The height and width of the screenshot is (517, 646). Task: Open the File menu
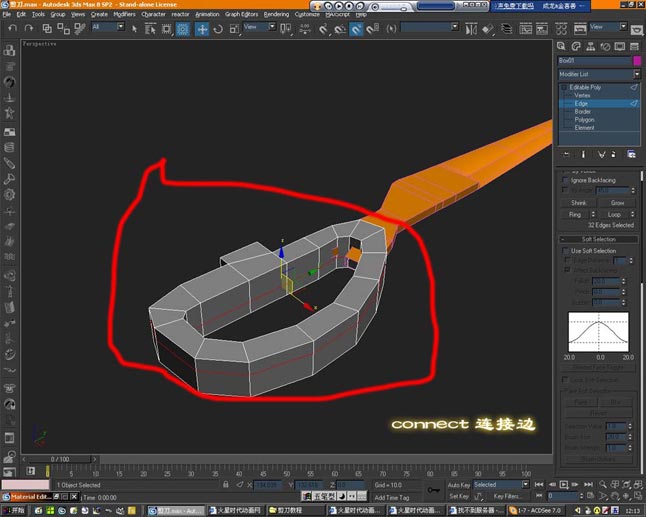point(7,14)
